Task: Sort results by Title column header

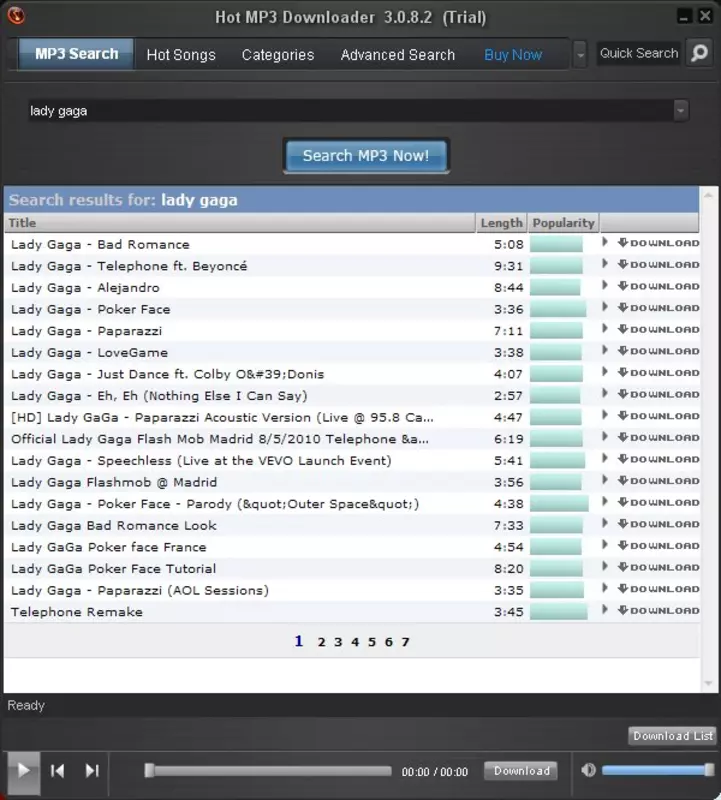Action: (240, 223)
